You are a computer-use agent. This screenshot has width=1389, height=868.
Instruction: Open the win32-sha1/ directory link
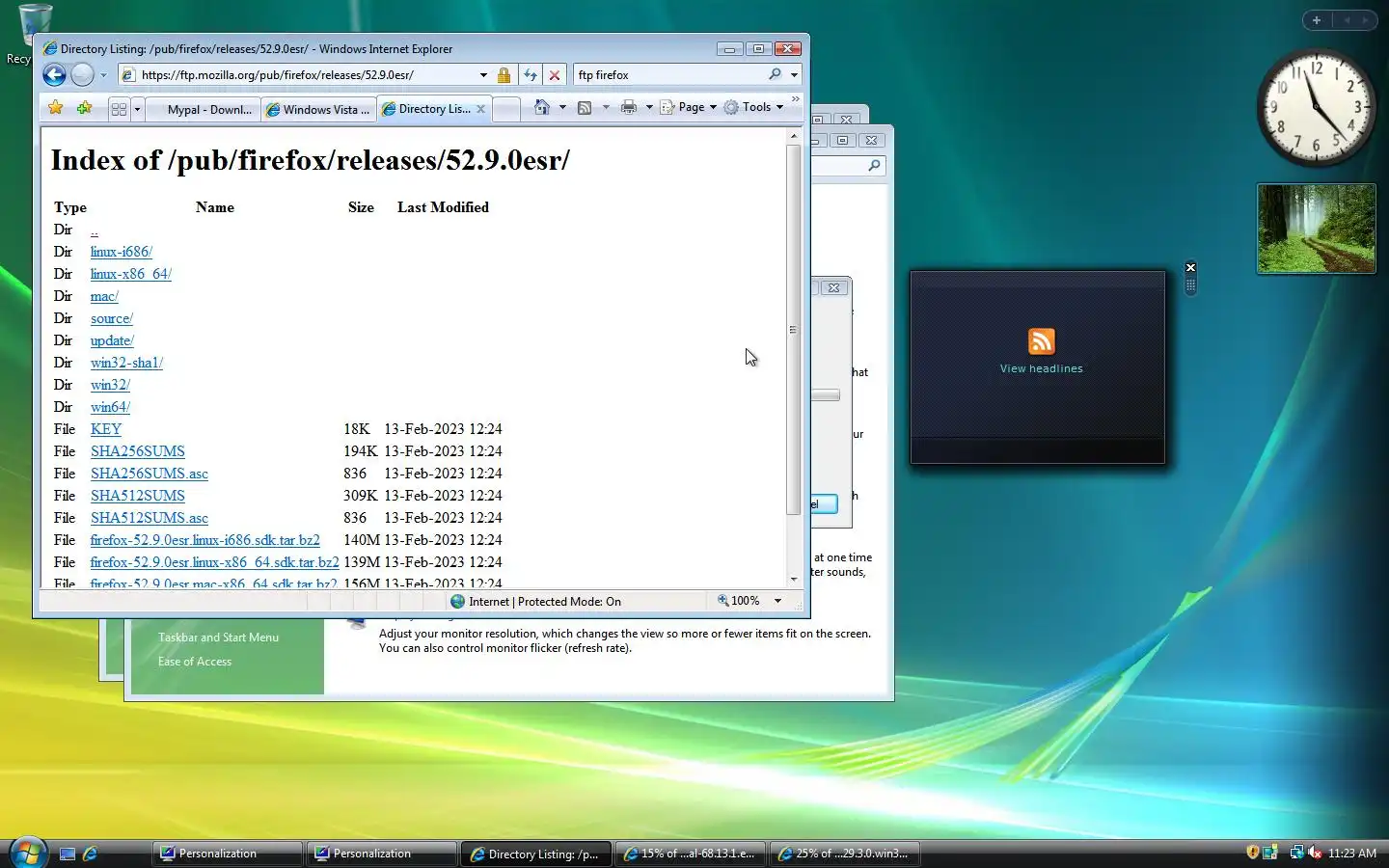coord(126,363)
